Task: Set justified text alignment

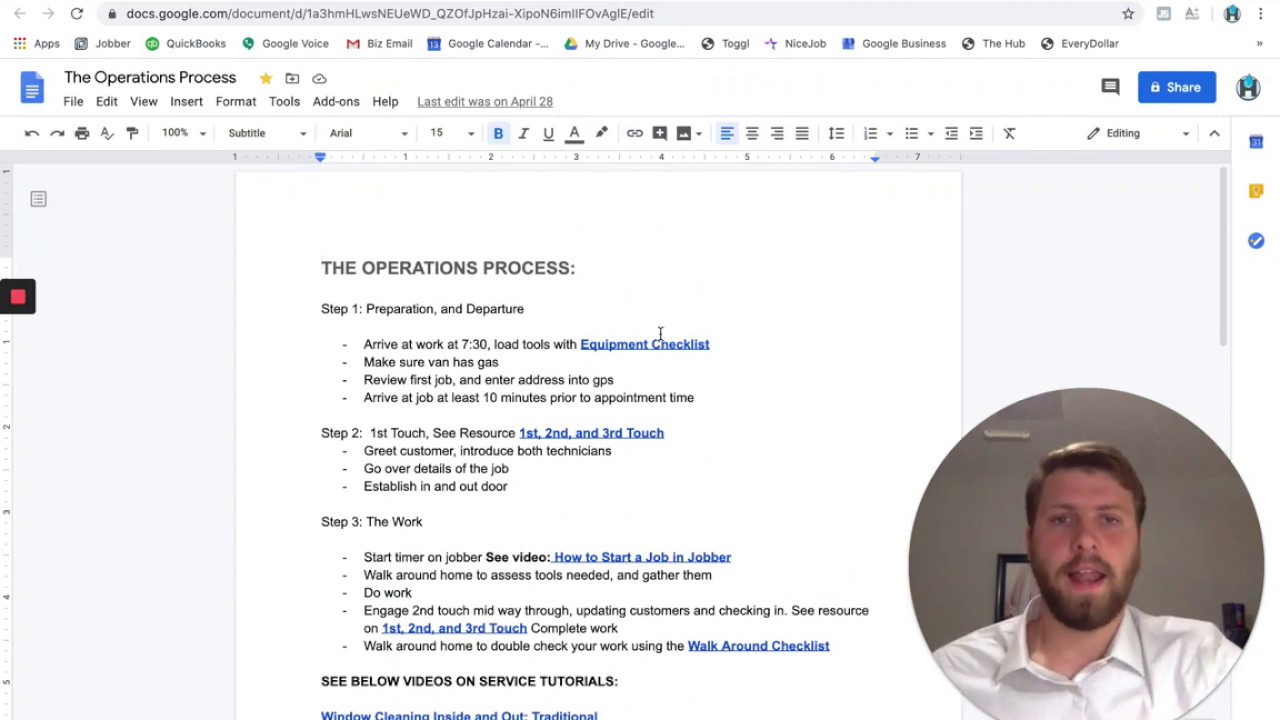Action: tap(802, 133)
